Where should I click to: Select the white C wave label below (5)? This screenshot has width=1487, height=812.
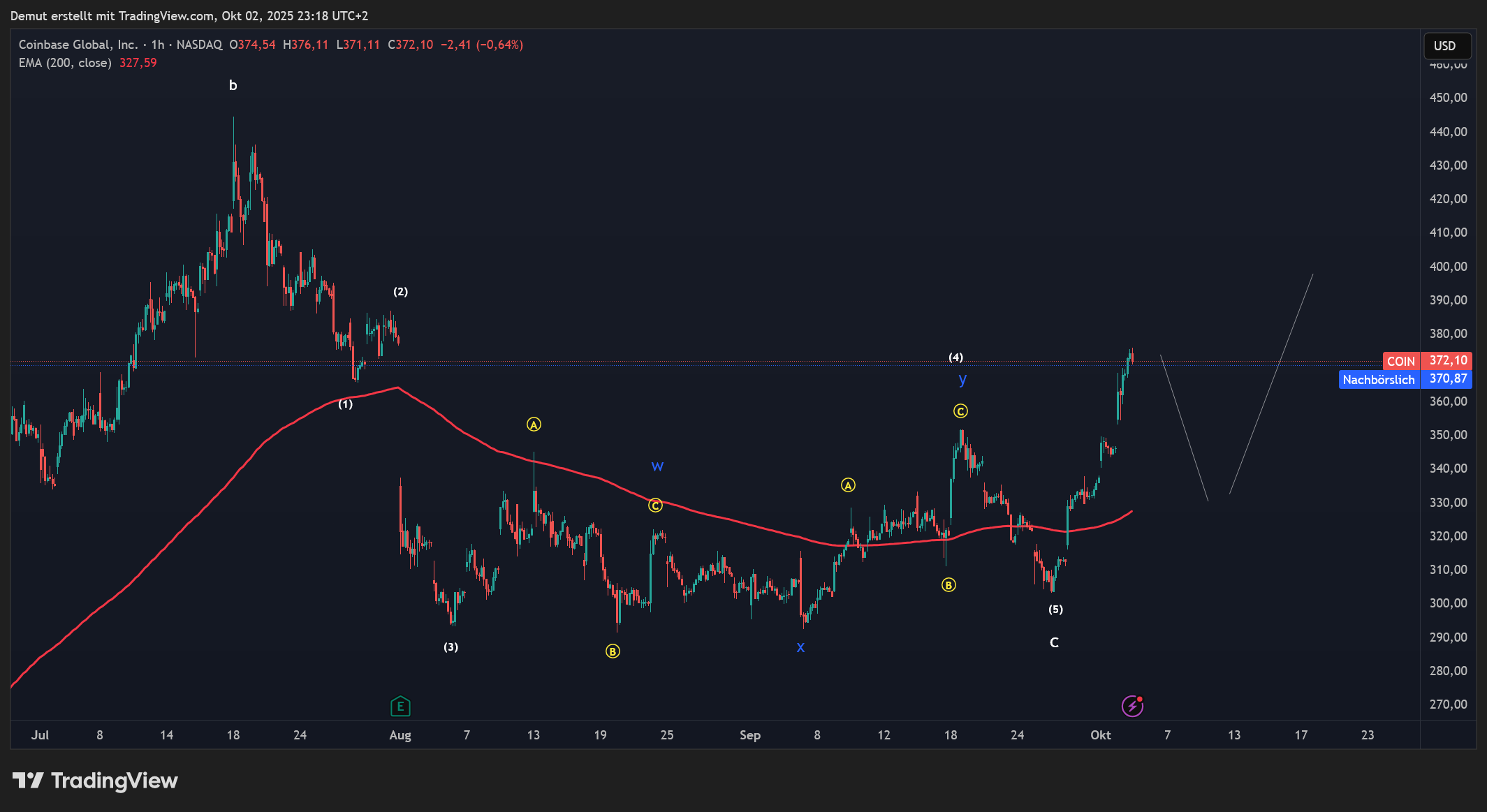(1054, 642)
